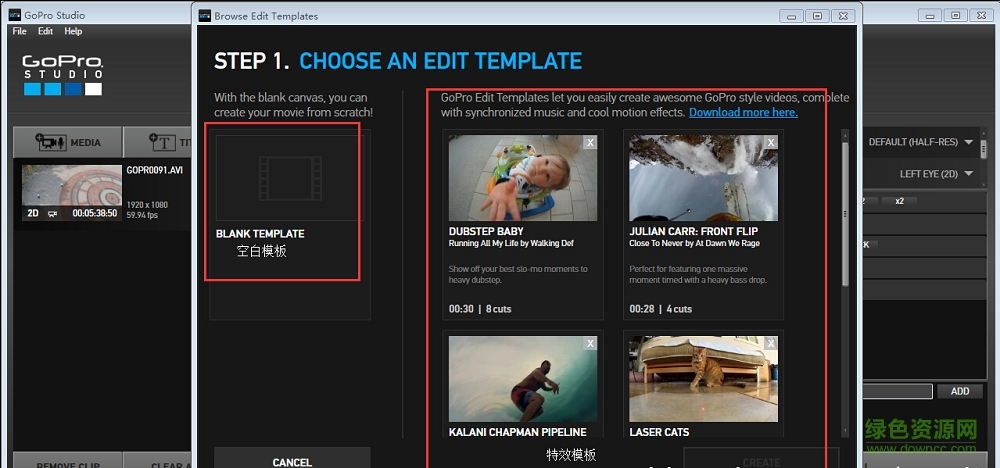Click the GoPro Studio logo
The height and width of the screenshot is (468, 1000).
click(x=63, y=75)
